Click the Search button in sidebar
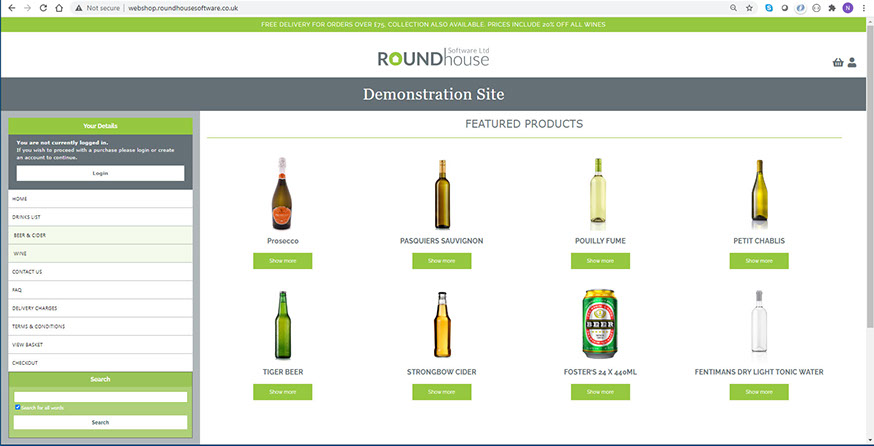The height and width of the screenshot is (446, 874). tap(100, 423)
